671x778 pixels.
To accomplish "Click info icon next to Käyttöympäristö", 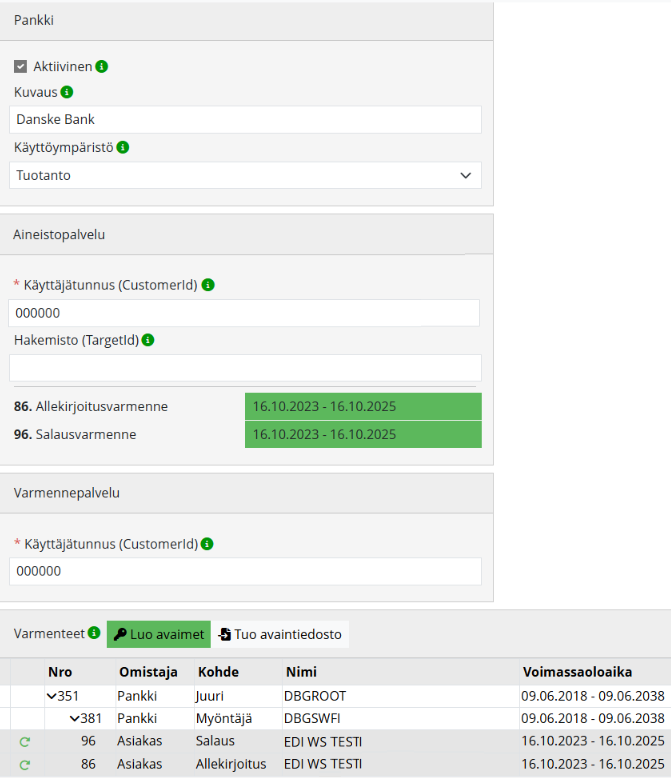I will (x=123, y=147).
